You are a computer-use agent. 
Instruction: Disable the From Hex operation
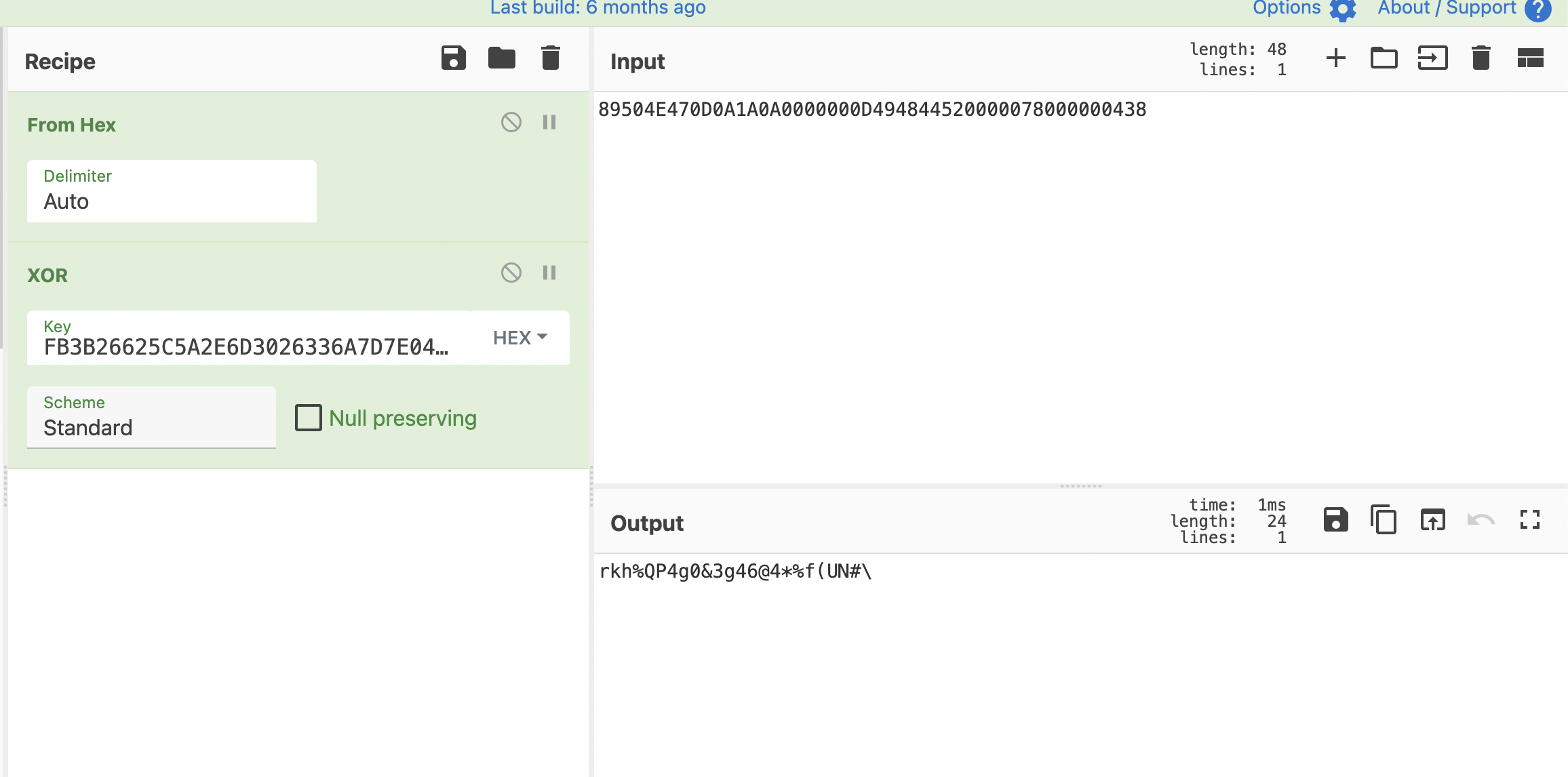click(511, 123)
